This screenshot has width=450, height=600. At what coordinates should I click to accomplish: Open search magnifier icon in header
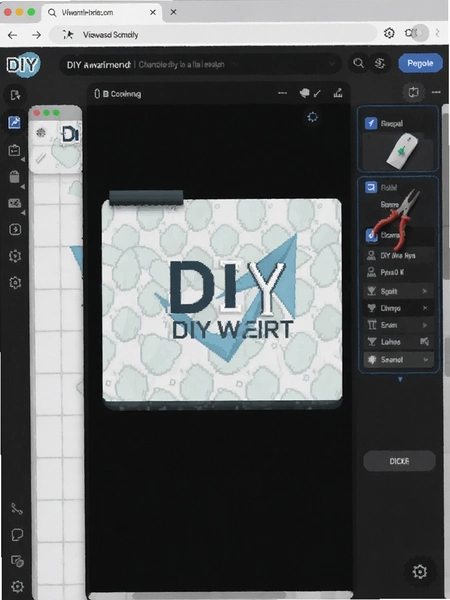click(x=358, y=63)
